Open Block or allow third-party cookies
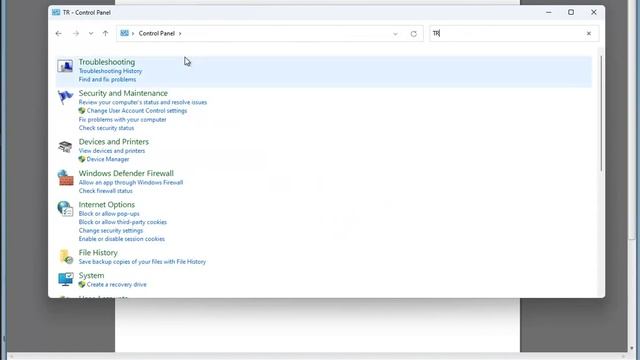640x360 pixels. 122,222
